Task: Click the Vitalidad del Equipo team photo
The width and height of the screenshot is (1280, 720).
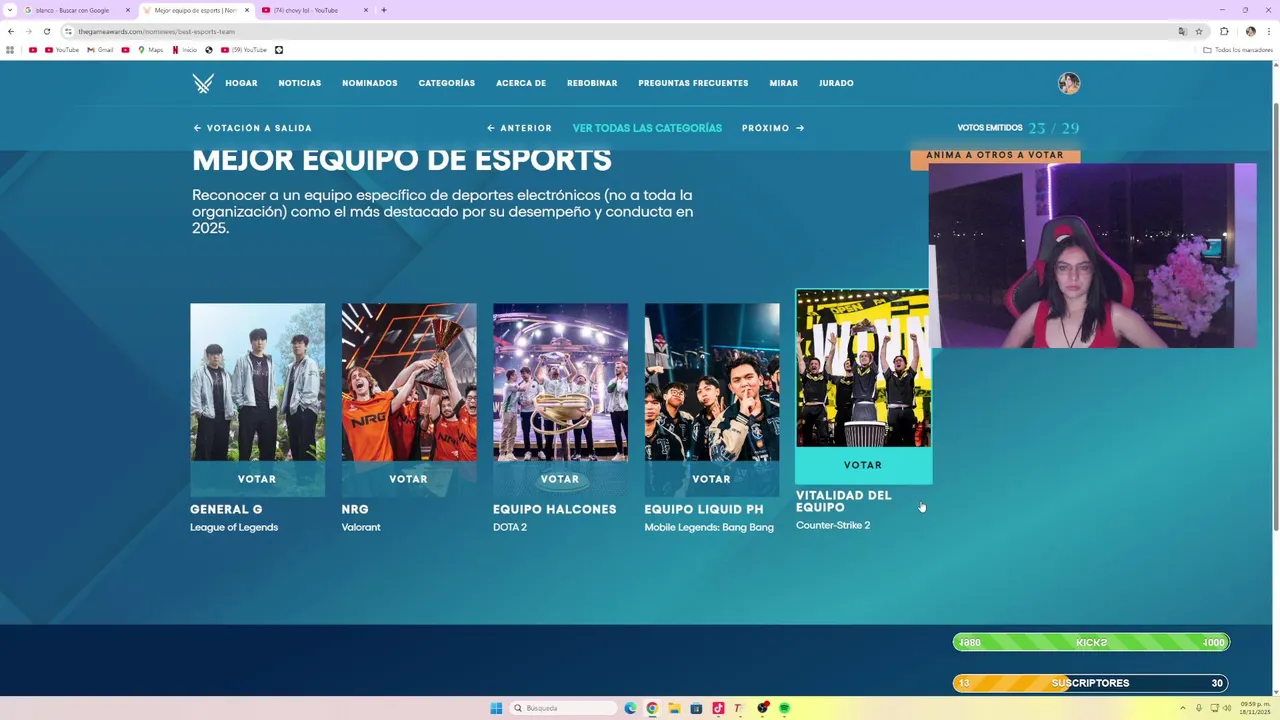Action: pyautogui.click(x=862, y=368)
